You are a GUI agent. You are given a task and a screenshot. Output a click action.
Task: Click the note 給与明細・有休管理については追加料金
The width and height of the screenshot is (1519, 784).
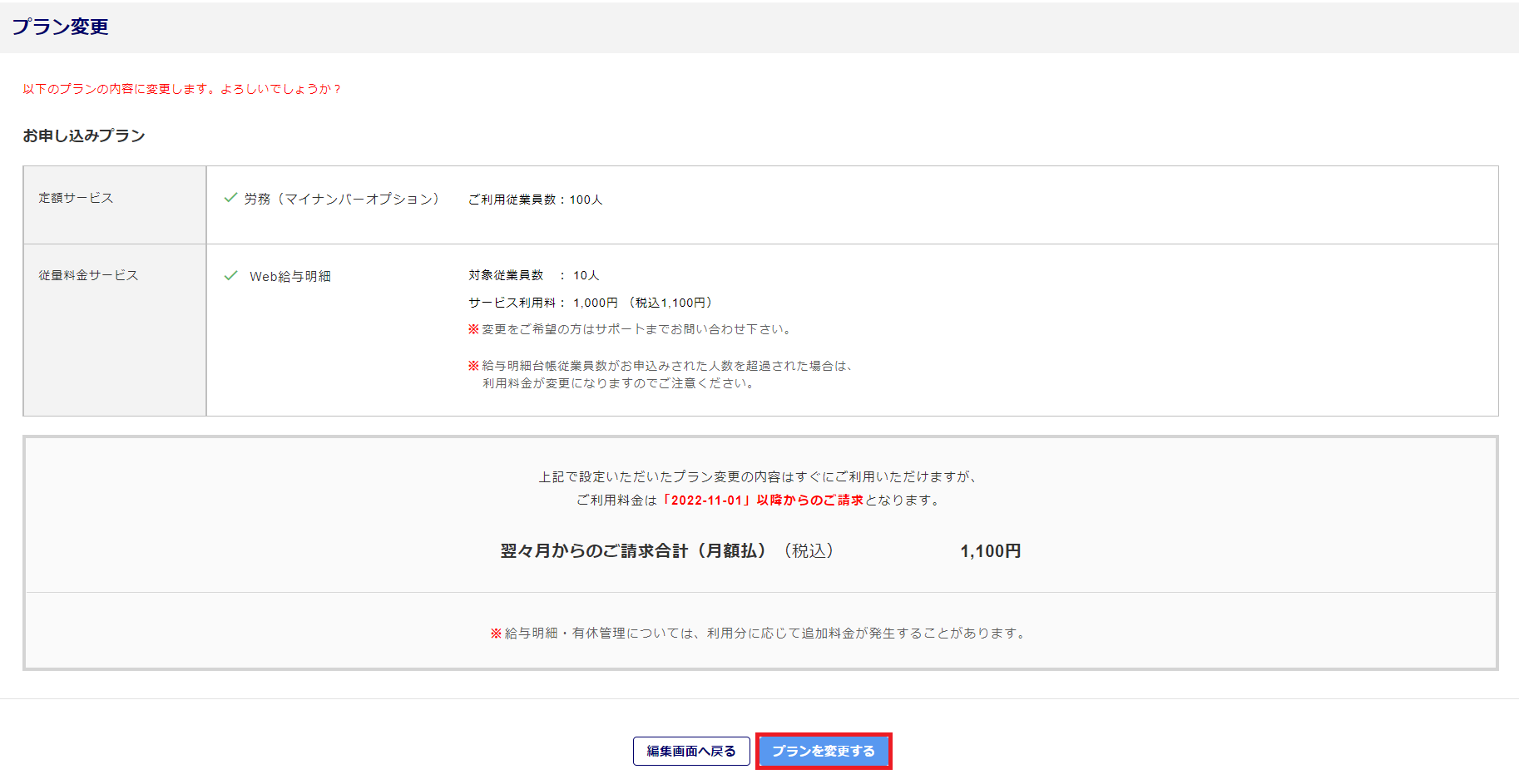pyautogui.click(x=759, y=634)
